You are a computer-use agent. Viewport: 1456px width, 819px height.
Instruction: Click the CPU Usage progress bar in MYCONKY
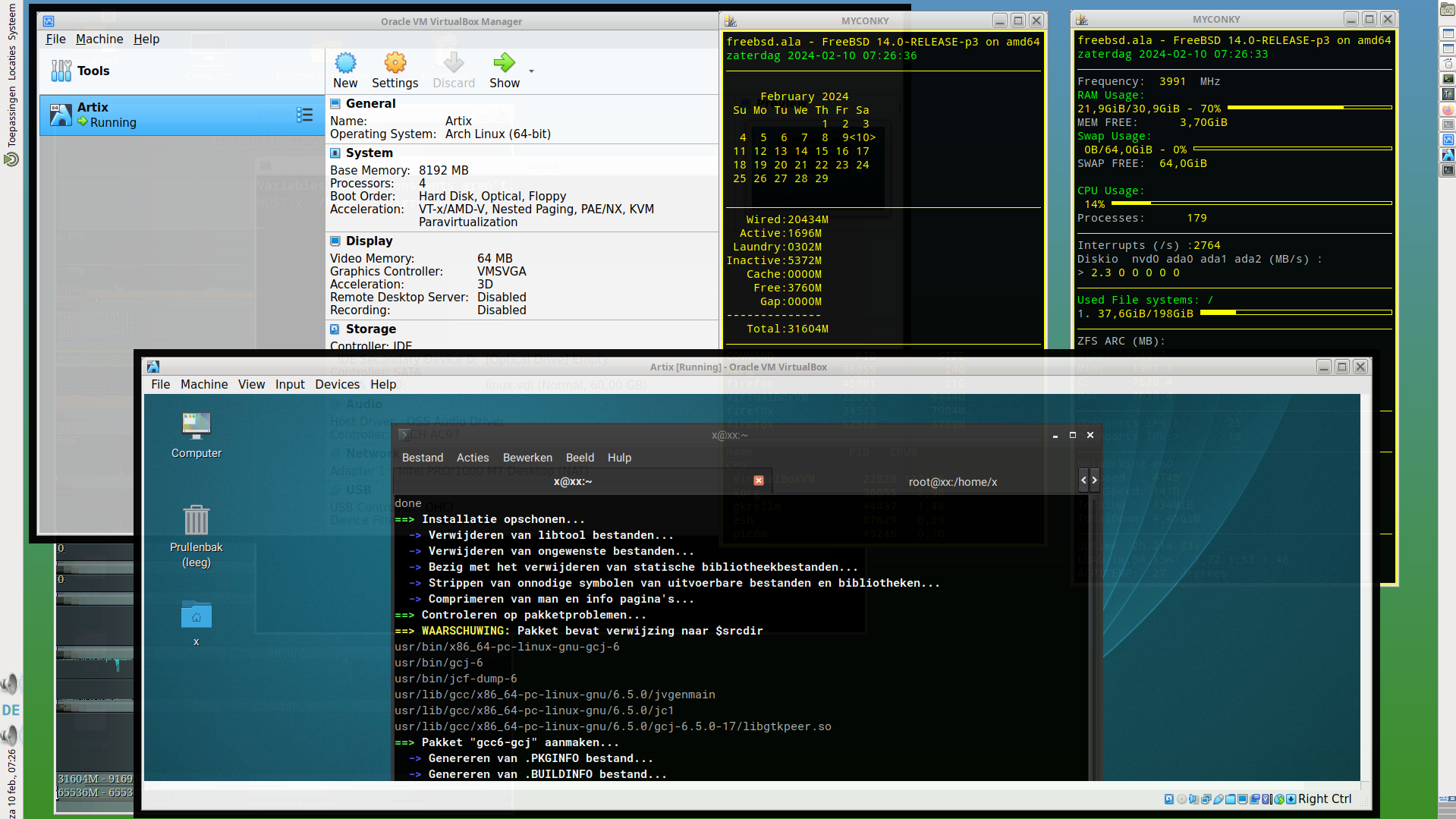click(1252, 203)
